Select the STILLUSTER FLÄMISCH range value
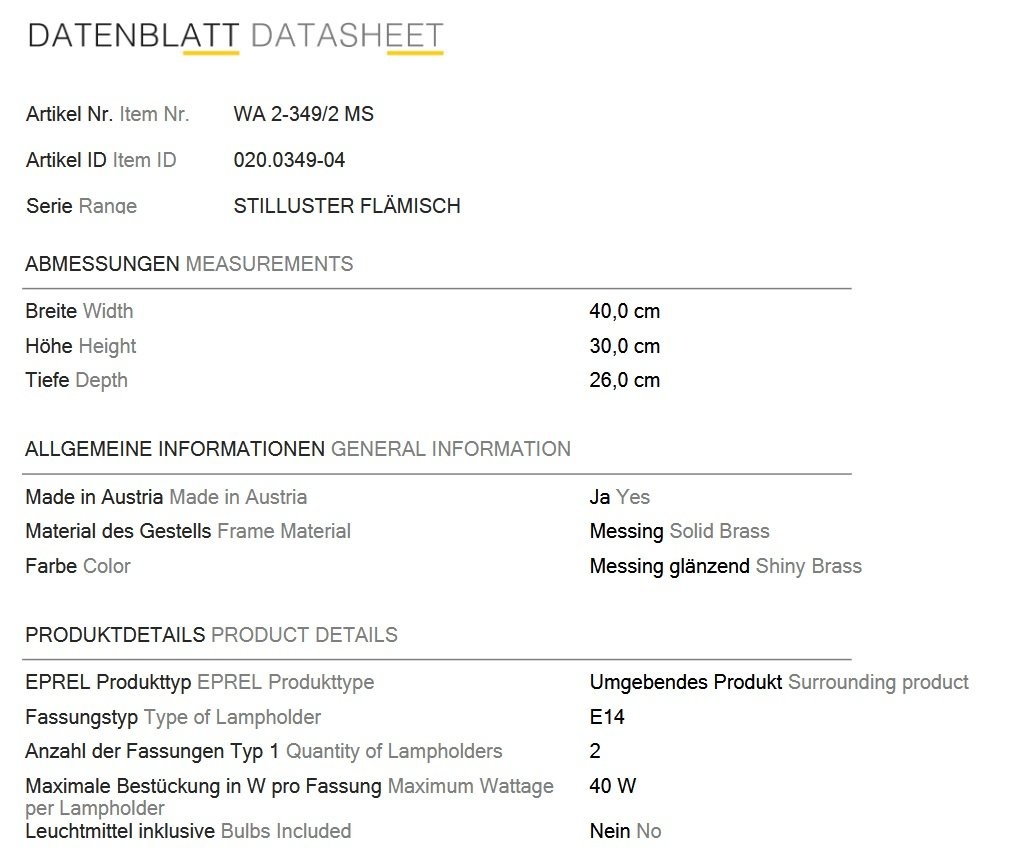This screenshot has width=1011, height=853. pyautogui.click(x=347, y=206)
